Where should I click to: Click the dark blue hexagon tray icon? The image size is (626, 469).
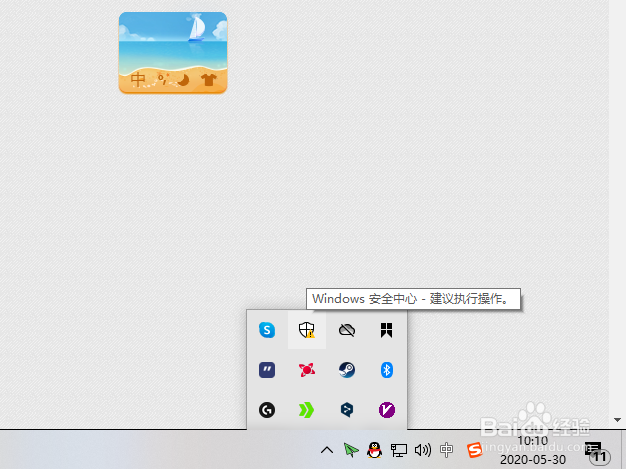[x=347, y=410]
